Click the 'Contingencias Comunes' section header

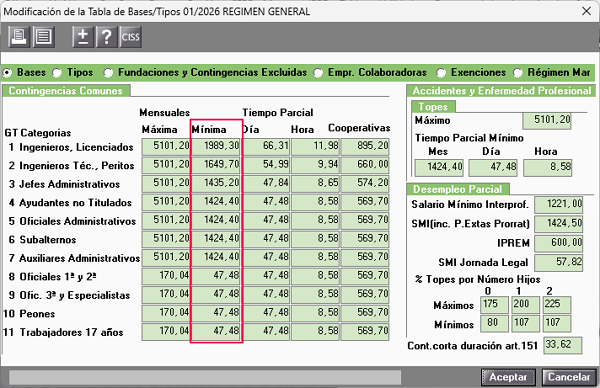coord(66,91)
